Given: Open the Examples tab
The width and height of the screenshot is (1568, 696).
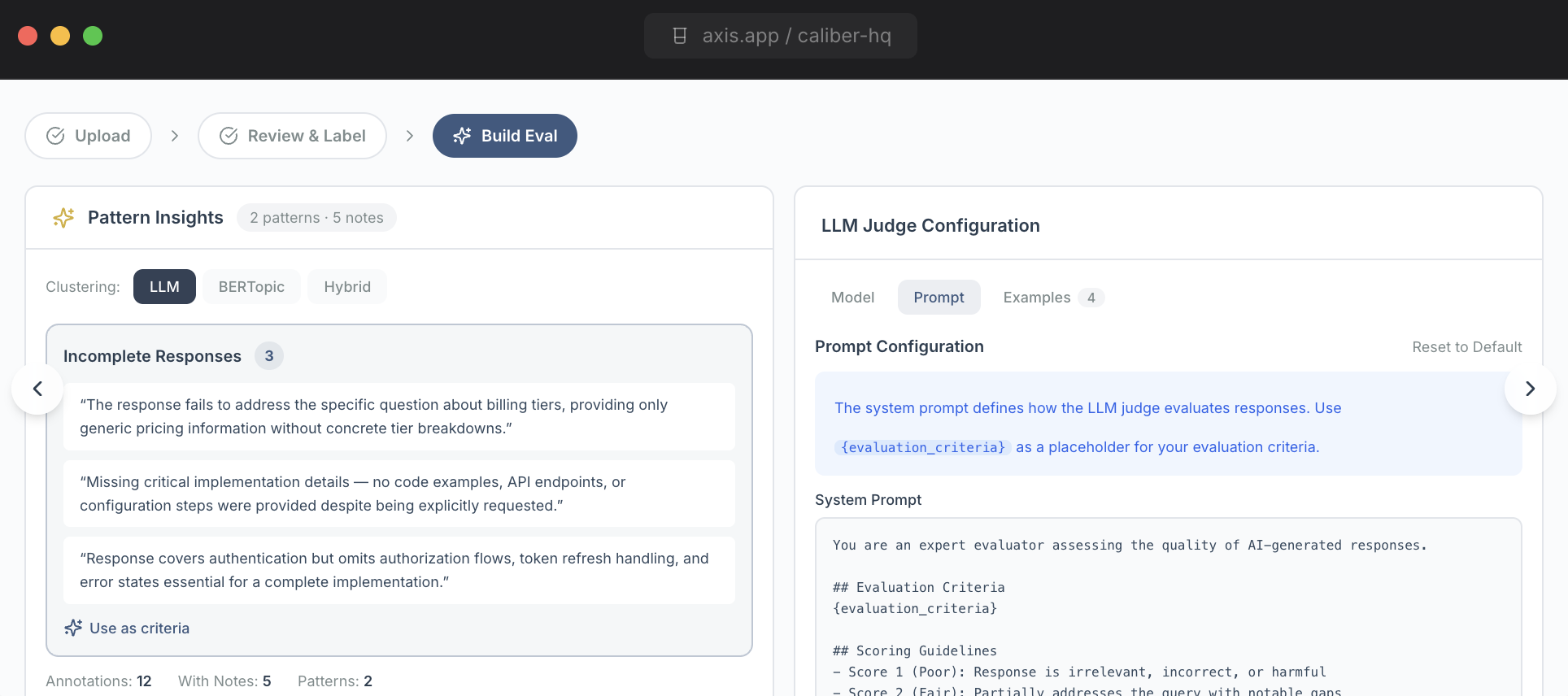Looking at the screenshot, I should point(1053,298).
